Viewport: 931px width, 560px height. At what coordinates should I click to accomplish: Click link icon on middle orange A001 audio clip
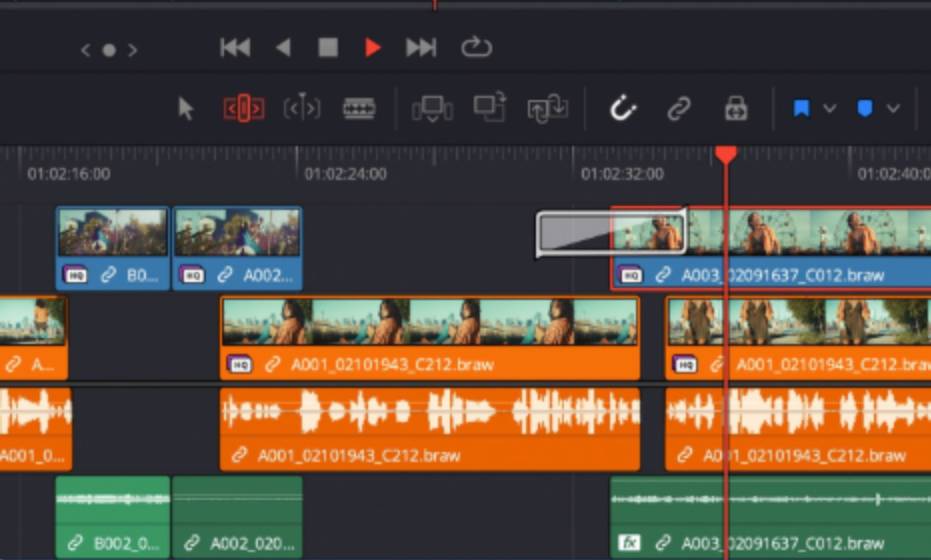pyautogui.click(x=239, y=455)
